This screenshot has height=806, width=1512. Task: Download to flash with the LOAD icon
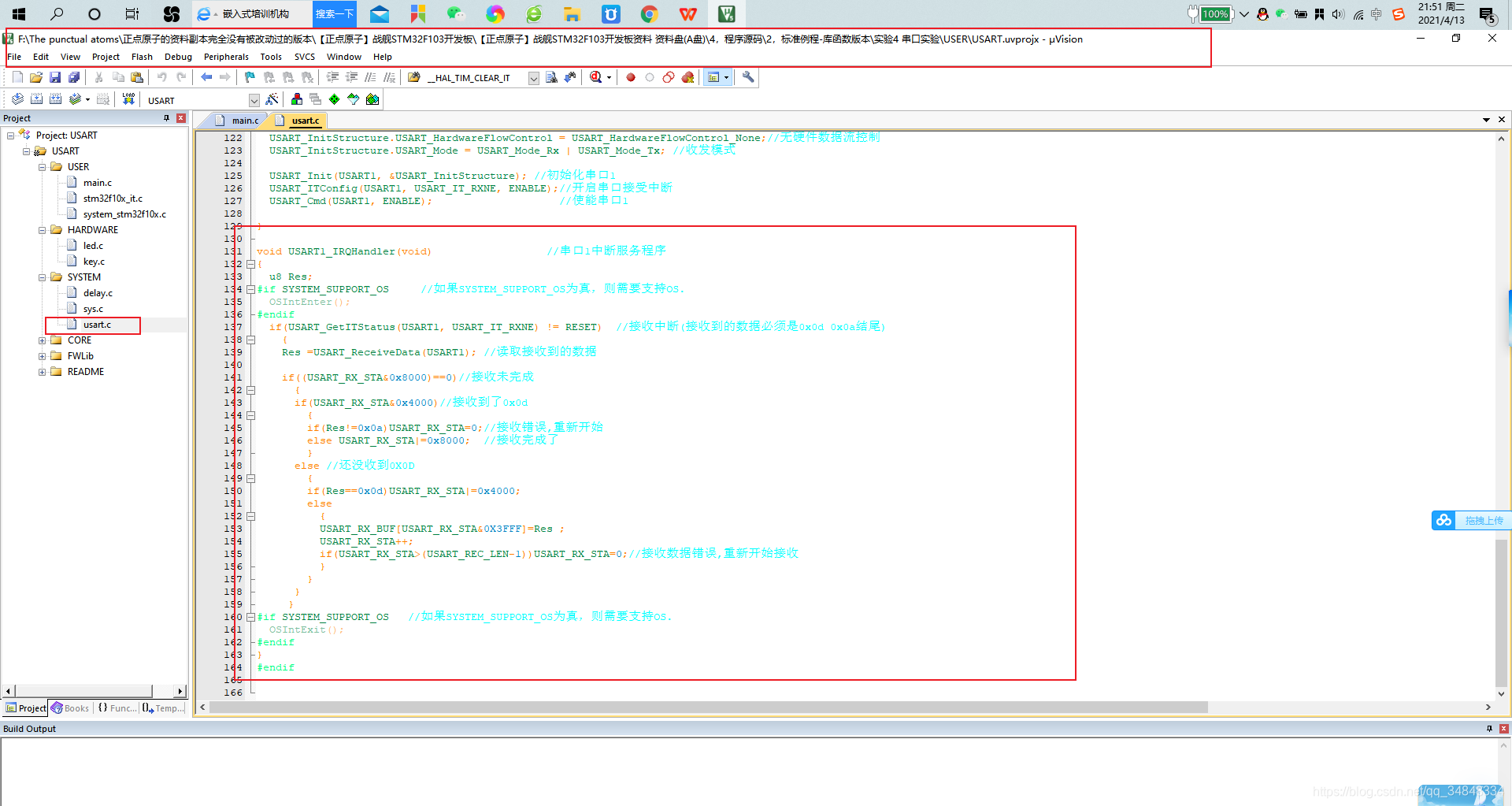pyautogui.click(x=128, y=99)
